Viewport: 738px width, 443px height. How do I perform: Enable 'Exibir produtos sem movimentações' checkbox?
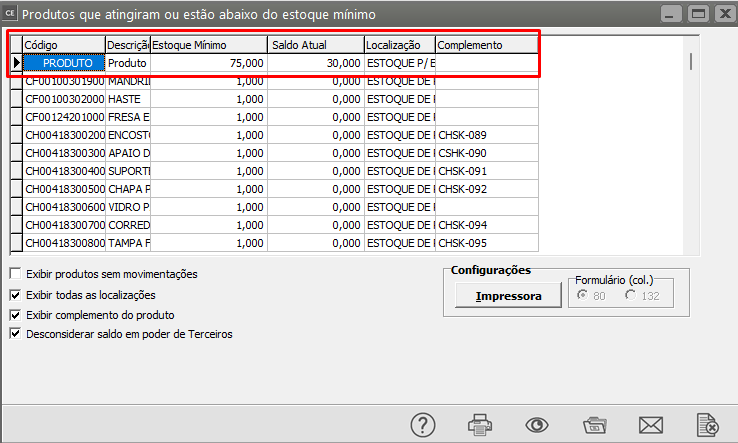[15, 274]
